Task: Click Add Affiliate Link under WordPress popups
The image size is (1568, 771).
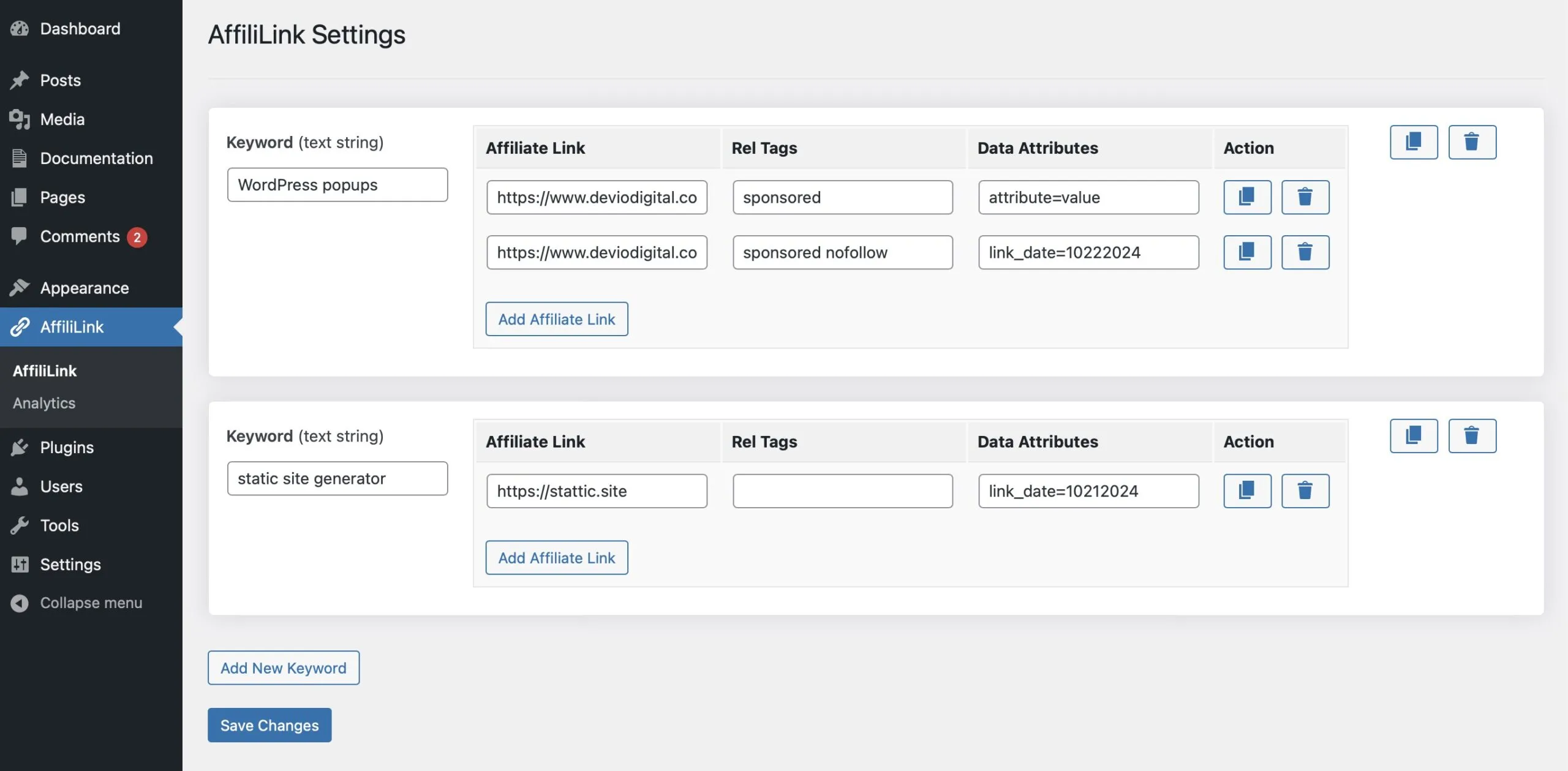Action: pyautogui.click(x=556, y=319)
